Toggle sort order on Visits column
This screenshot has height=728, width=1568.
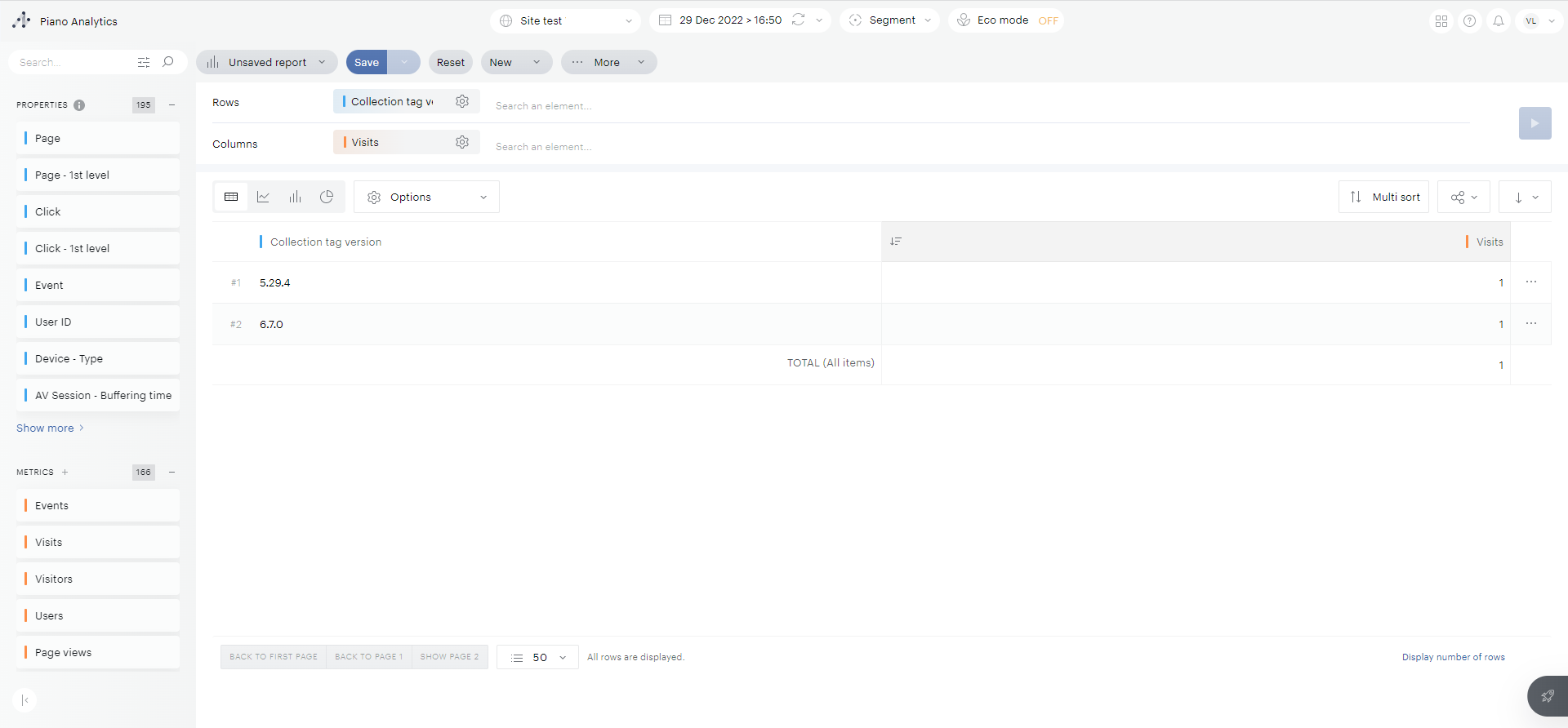[896, 242]
